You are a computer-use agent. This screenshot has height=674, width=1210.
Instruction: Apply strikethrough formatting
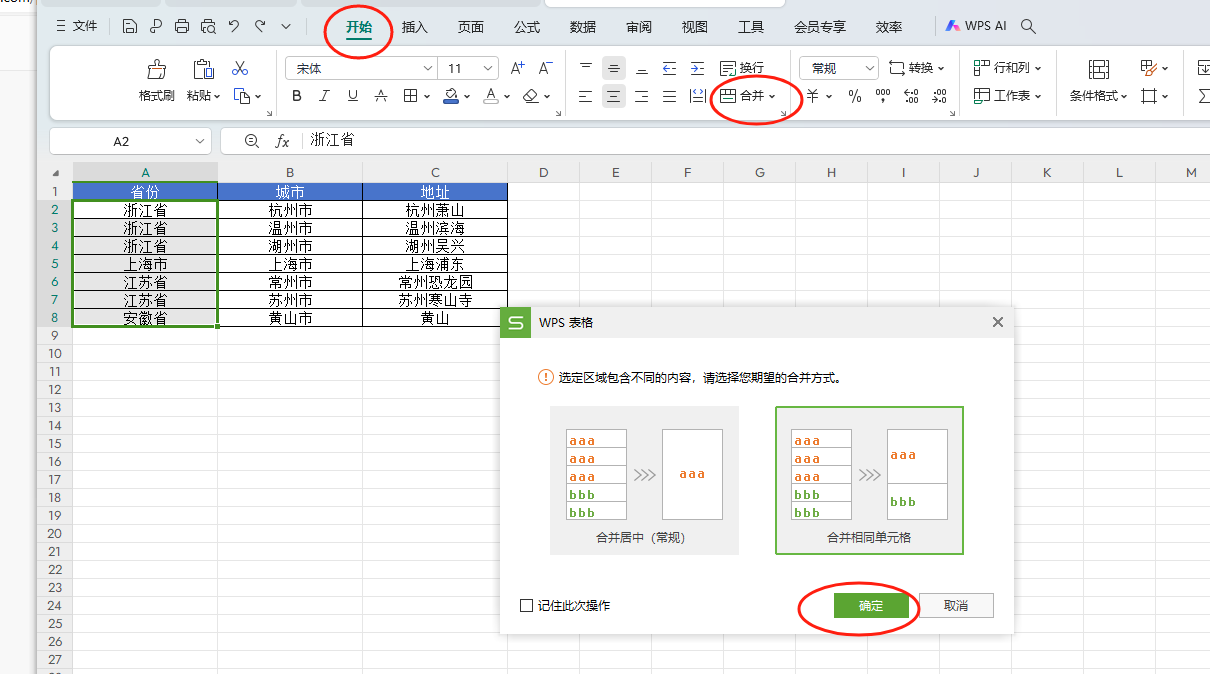coord(380,96)
